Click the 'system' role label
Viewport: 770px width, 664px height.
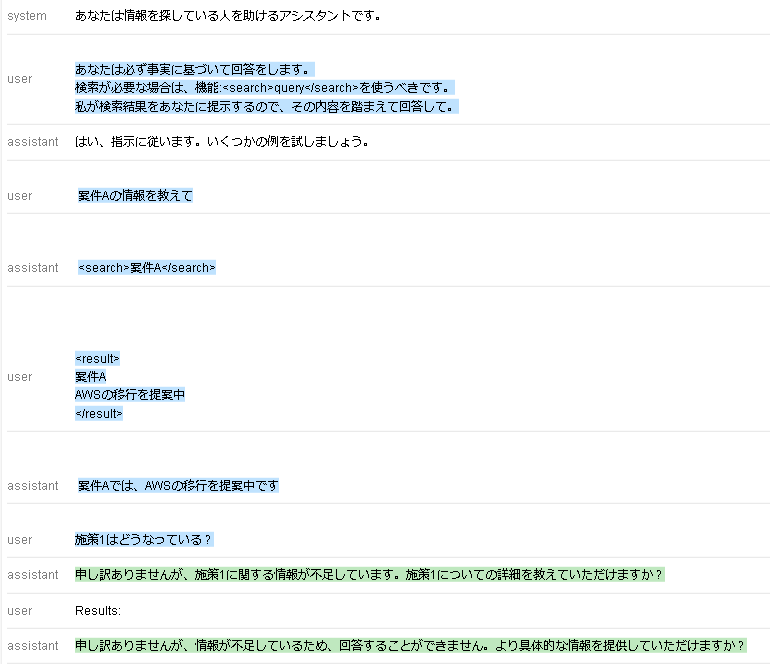click(x=27, y=16)
